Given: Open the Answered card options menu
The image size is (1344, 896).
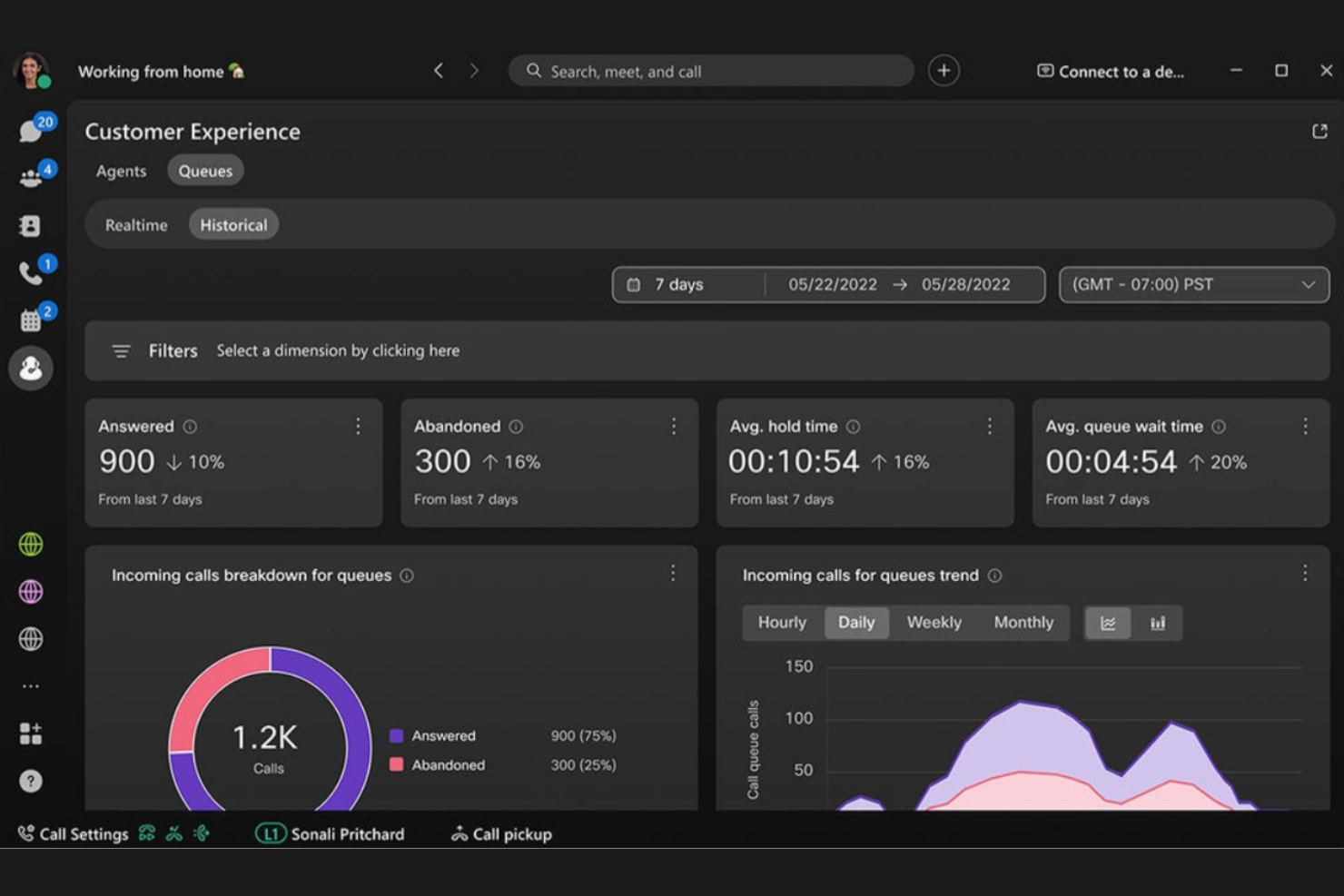Looking at the screenshot, I should click(358, 427).
